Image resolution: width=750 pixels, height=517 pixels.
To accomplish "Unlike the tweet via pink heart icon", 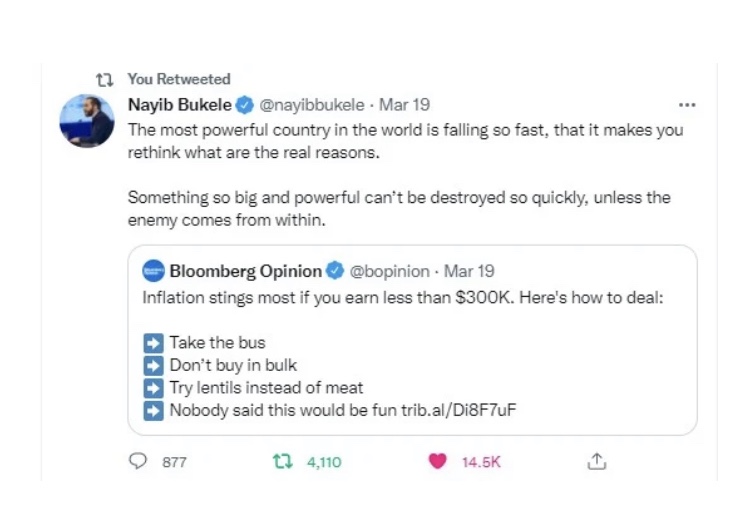I will coord(437,462).
